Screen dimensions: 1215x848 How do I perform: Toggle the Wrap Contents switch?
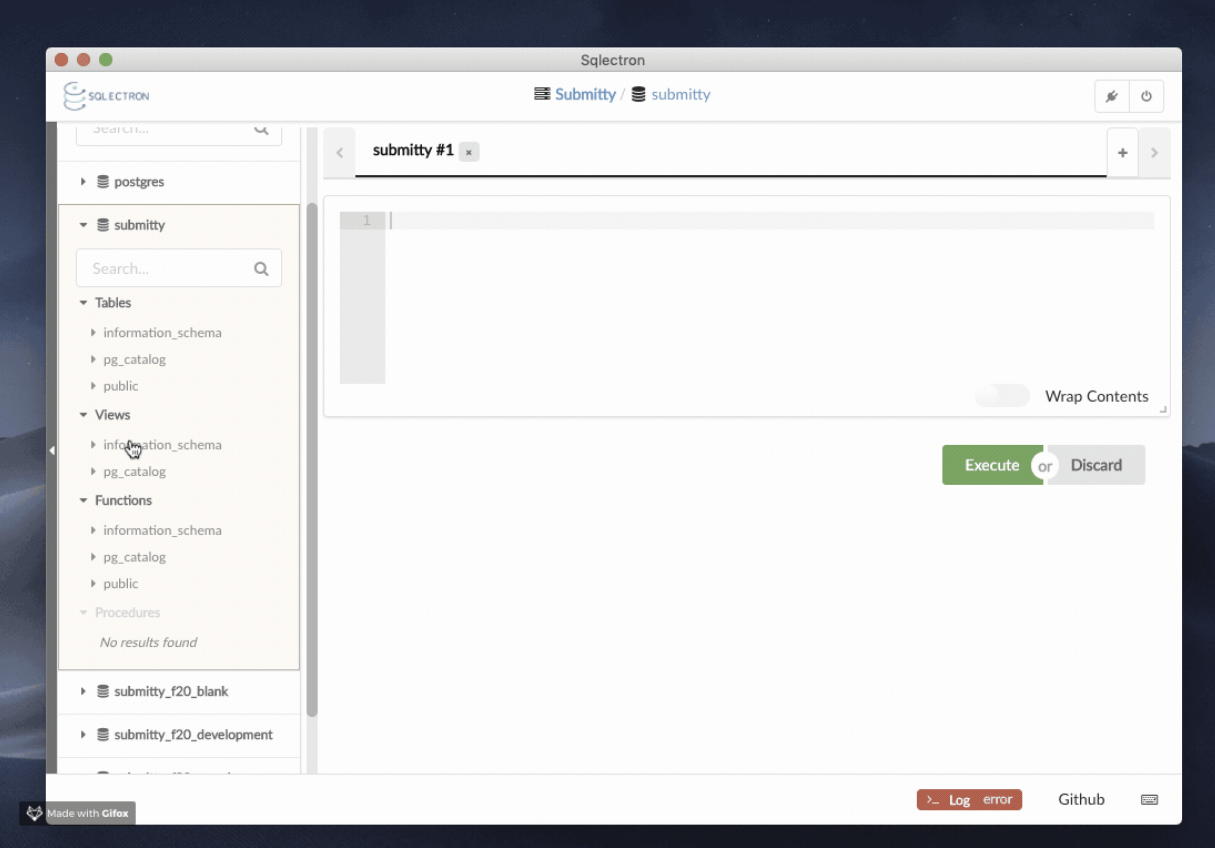(1002, 396)
